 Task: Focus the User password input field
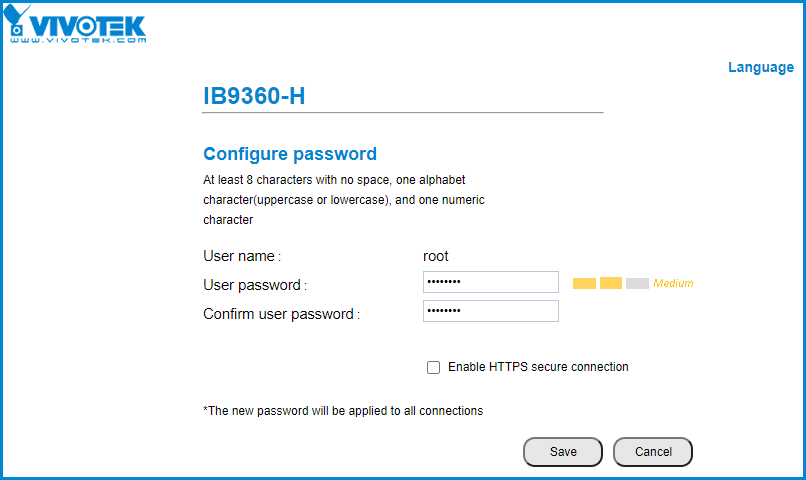(490, 283)
